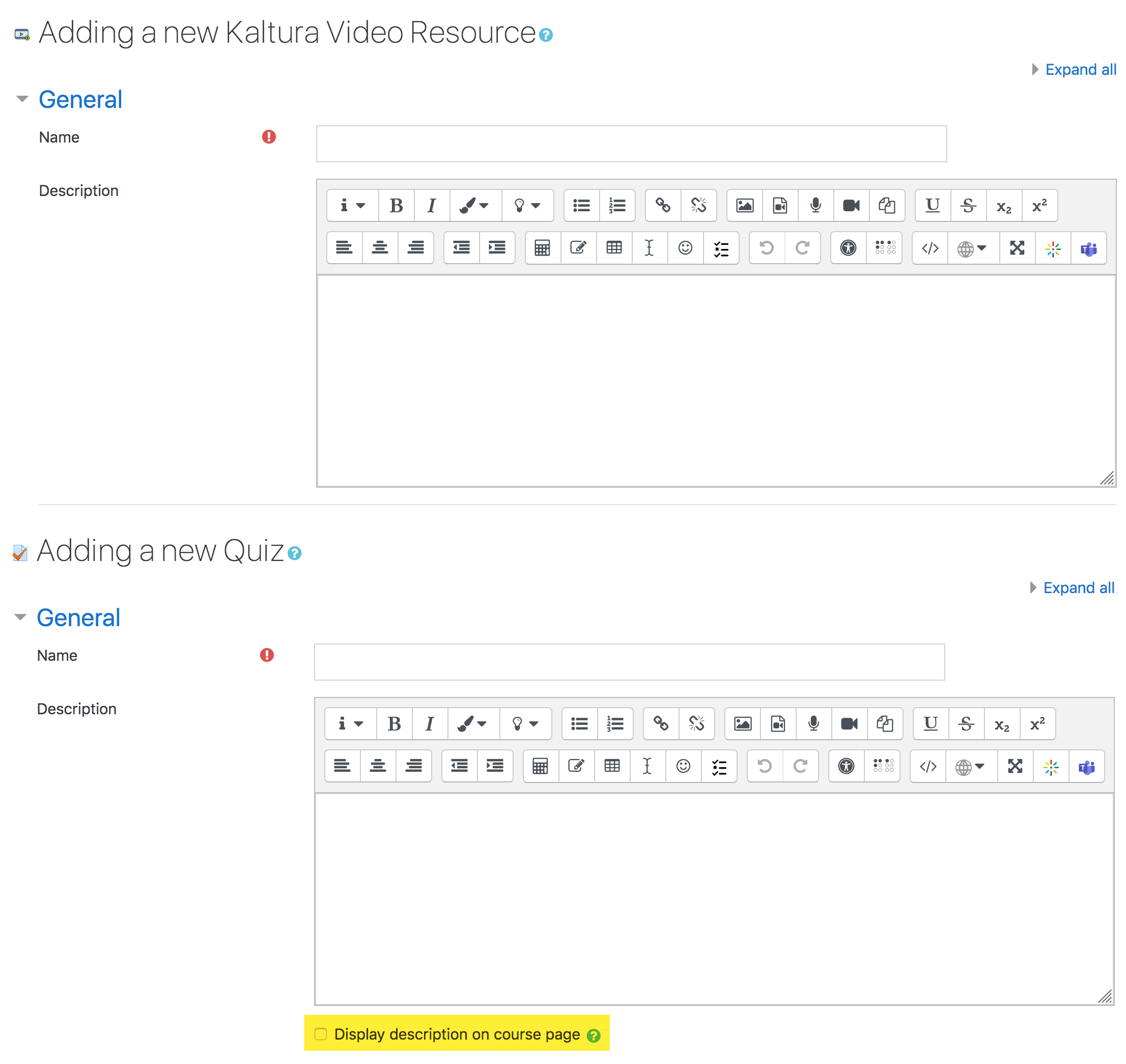Click Expand all for the Kaltura form
This screenshot has height=1064, width=1126.
pyautogui.click(x=1081, y=69)
